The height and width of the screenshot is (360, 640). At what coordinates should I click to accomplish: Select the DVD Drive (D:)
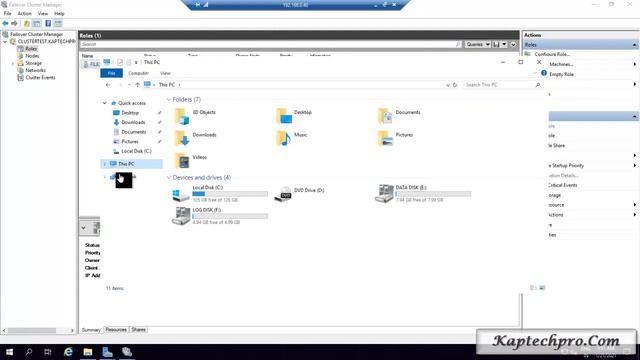pyautogui.click(x=299, y=193)
